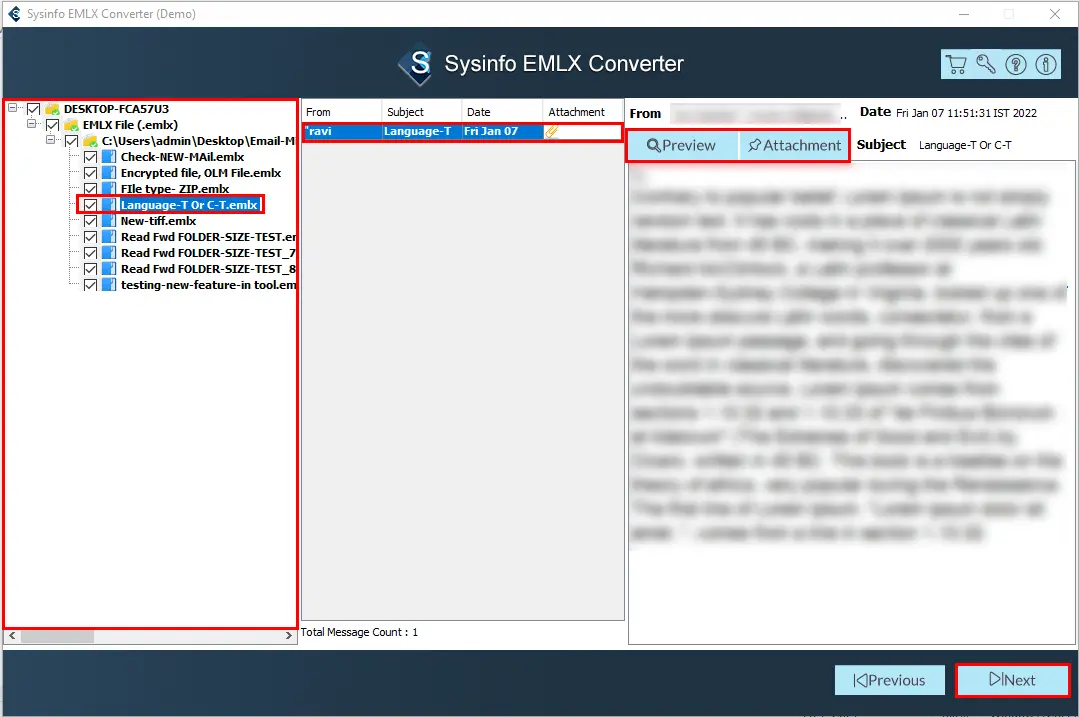Image resolution: width=1079 pixels, height=717 pixels.
Task: Select testing-new-feature-in tool item
Action: pyautogui.click(x=209, y=285)
